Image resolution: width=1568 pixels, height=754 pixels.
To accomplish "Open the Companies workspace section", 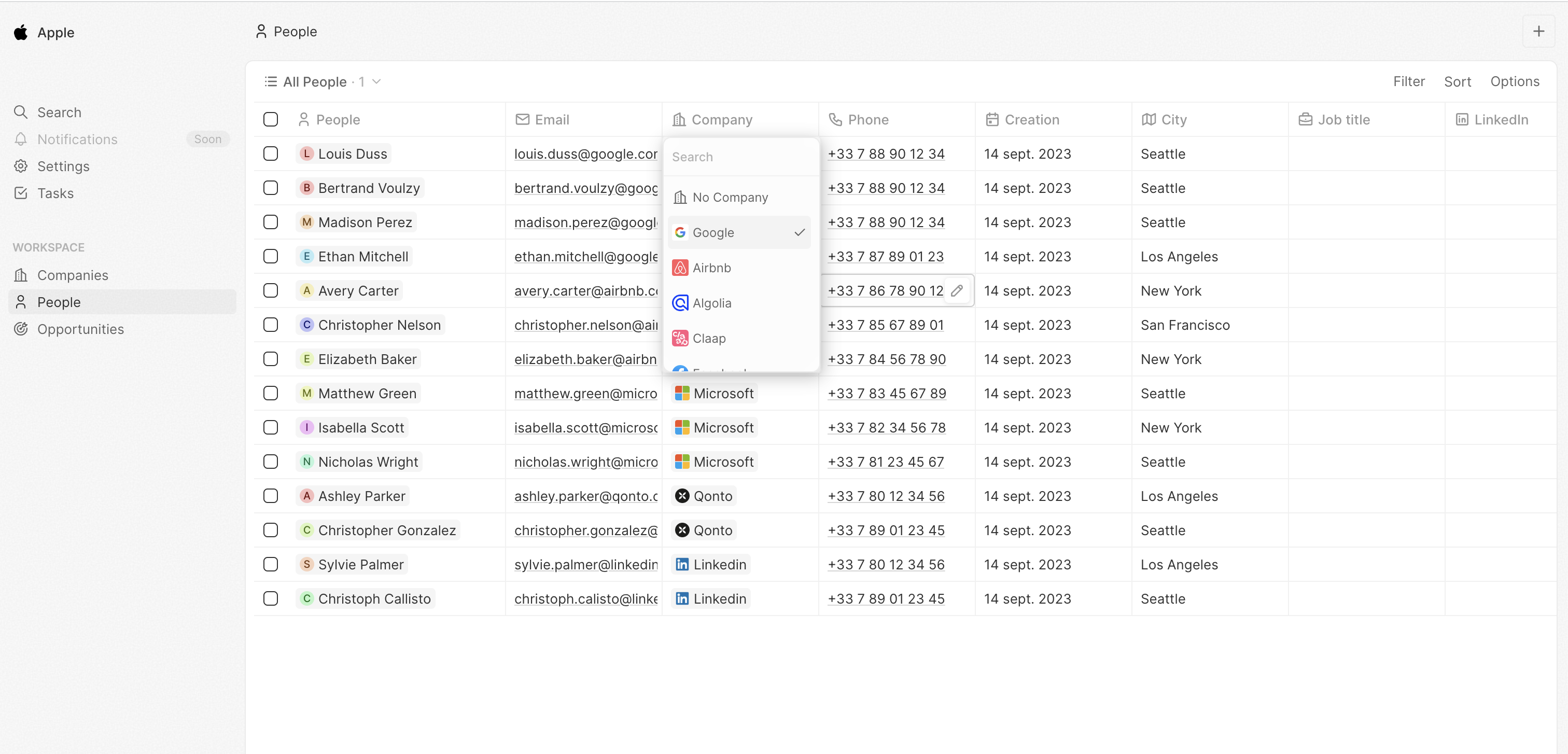I will pyautogui.click(x=73, y=275).
